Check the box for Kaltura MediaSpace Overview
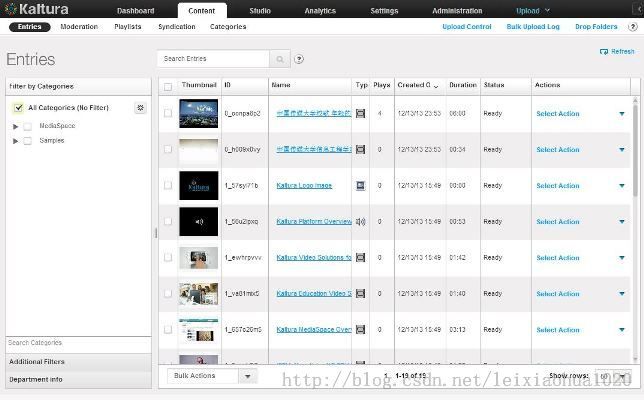The height and width of the screenshot is (400, 644). [x=168, y=329]
